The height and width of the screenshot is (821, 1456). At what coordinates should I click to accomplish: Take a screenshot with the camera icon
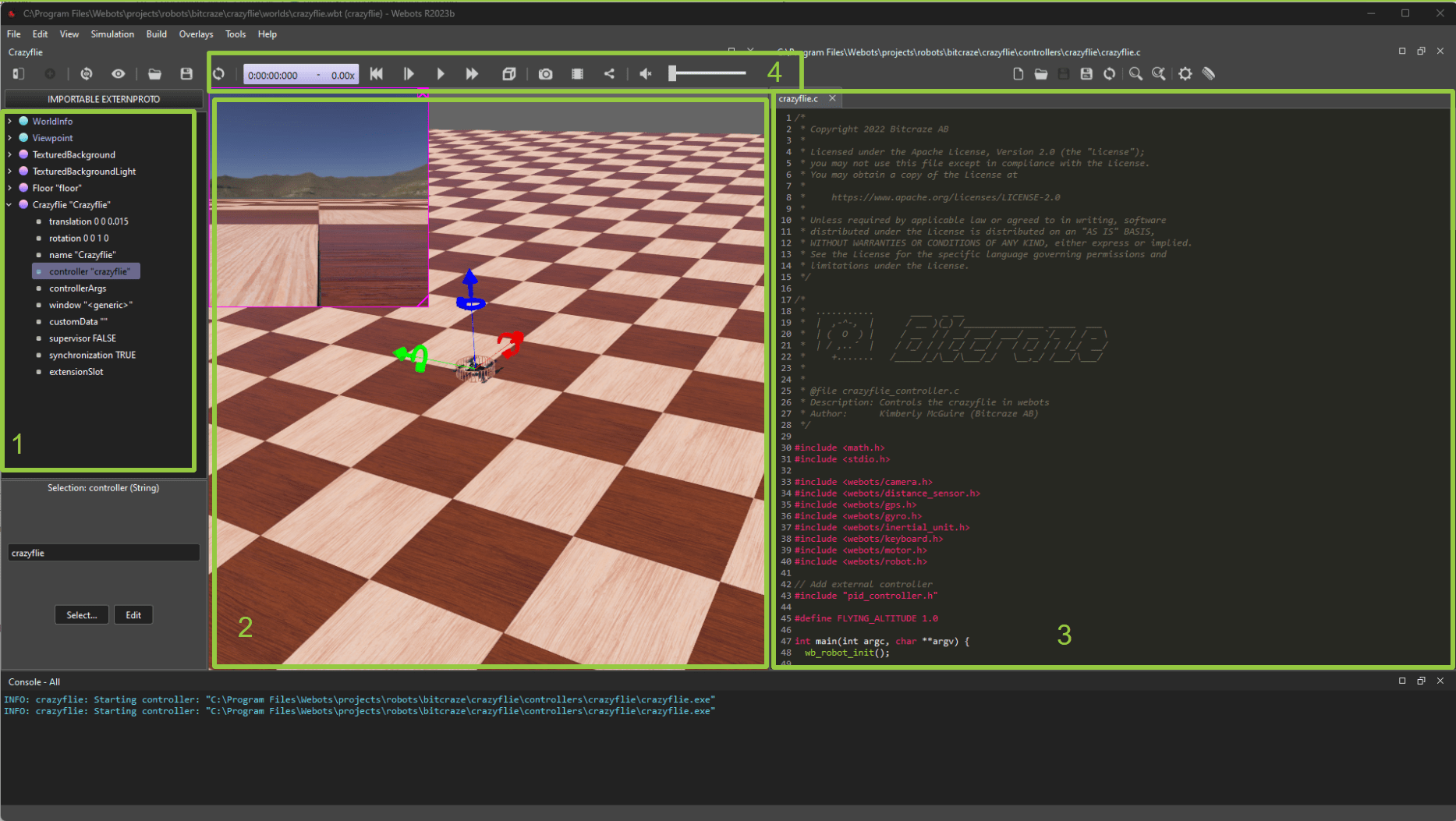coord(545,73)
